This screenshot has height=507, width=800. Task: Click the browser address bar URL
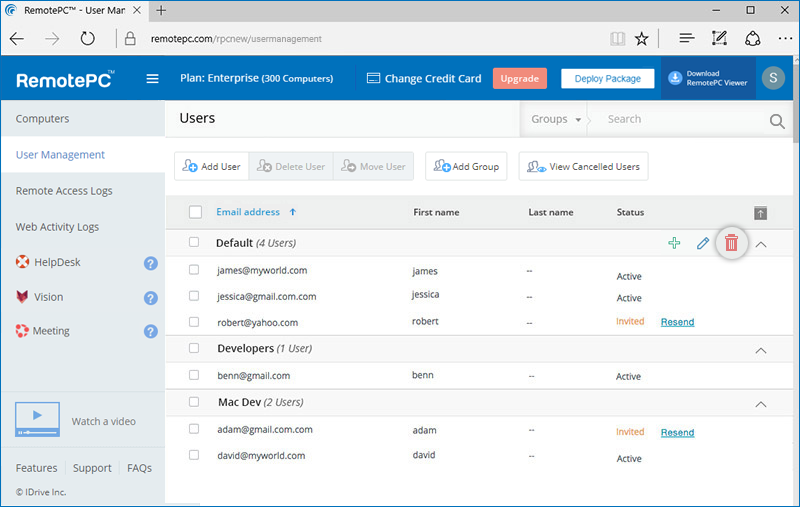236,39
